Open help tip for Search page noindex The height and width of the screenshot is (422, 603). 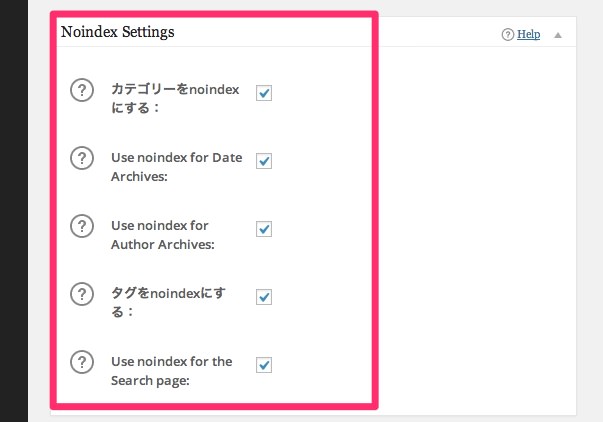coord(82,362)
